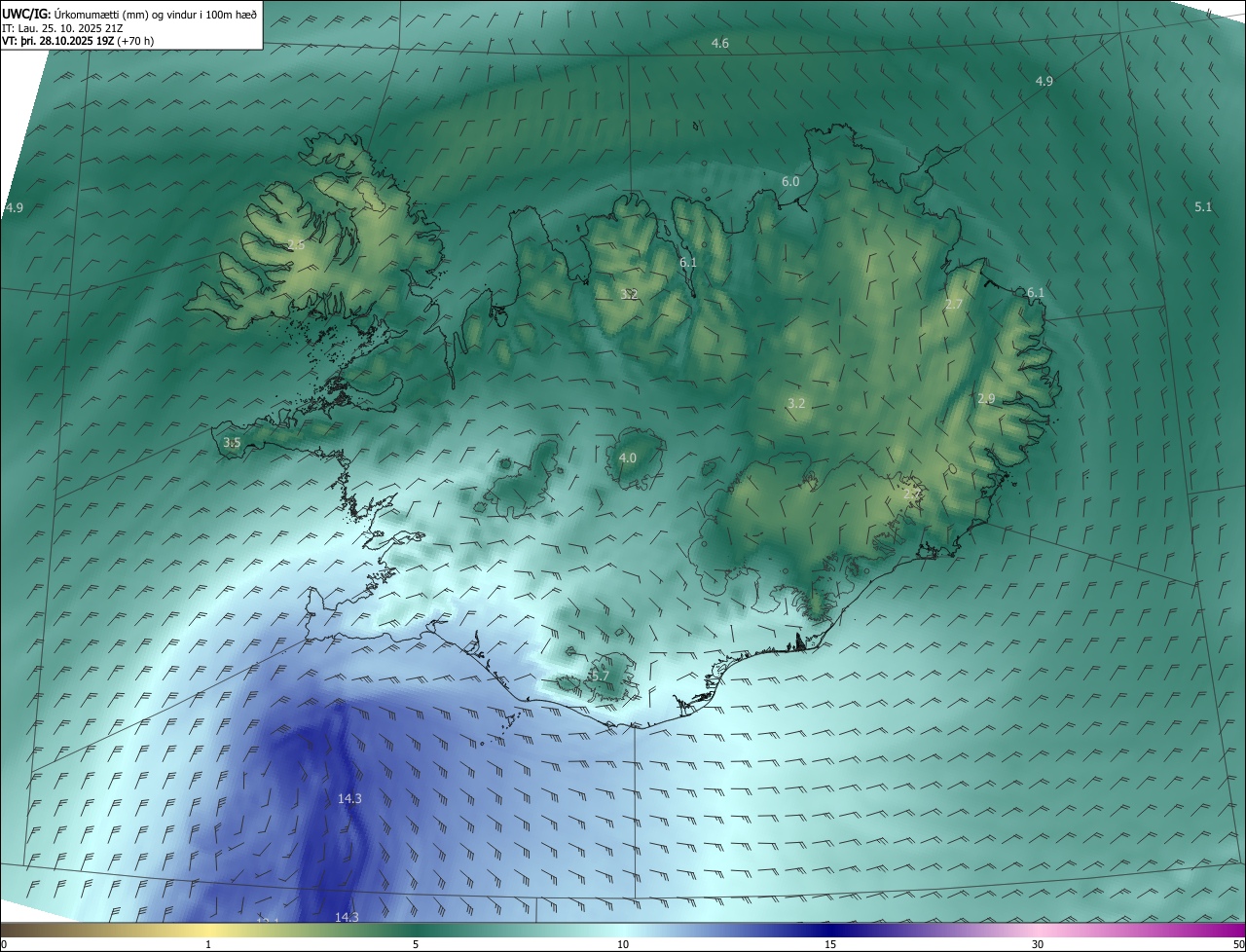Click the 2.7 value label
The width and height of the screenshot is (1246, 952).
954,305
